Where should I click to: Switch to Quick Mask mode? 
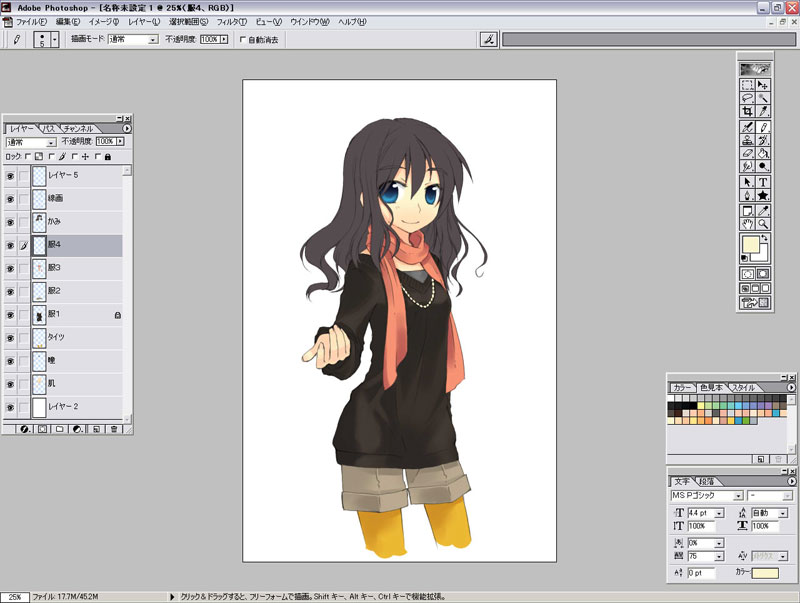(x=763, y=274)
